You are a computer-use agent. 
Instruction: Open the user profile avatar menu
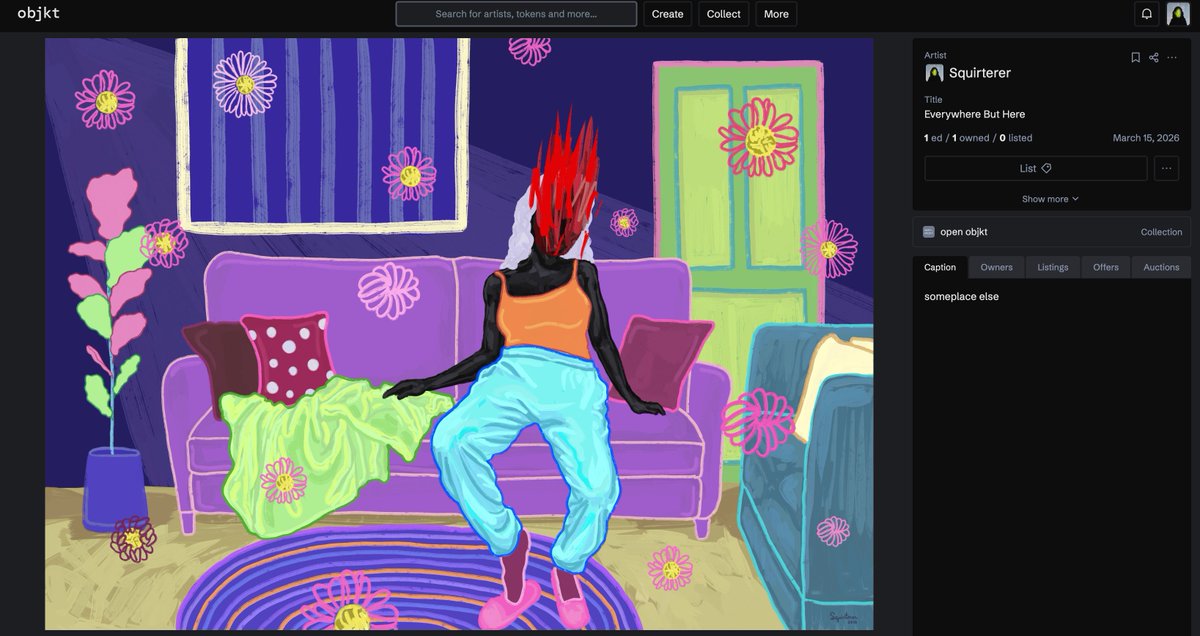click(1177, 14)
